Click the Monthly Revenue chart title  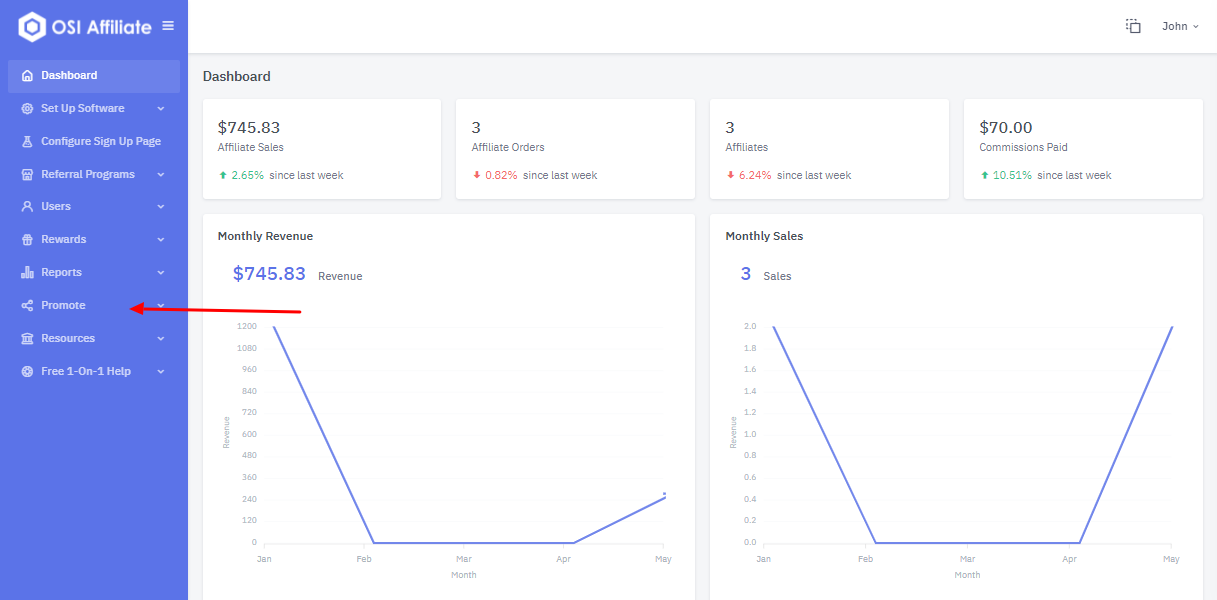265,237
